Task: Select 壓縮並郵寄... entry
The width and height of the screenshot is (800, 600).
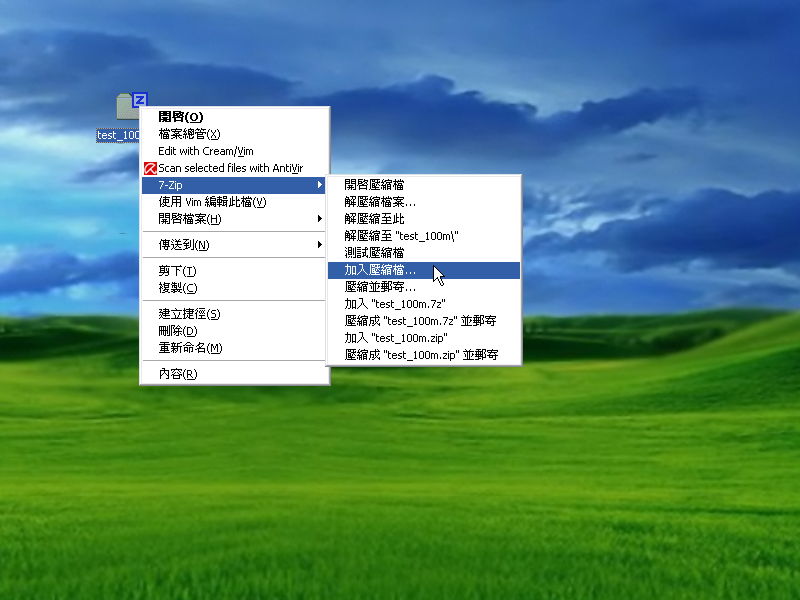Action: point(424,287)
